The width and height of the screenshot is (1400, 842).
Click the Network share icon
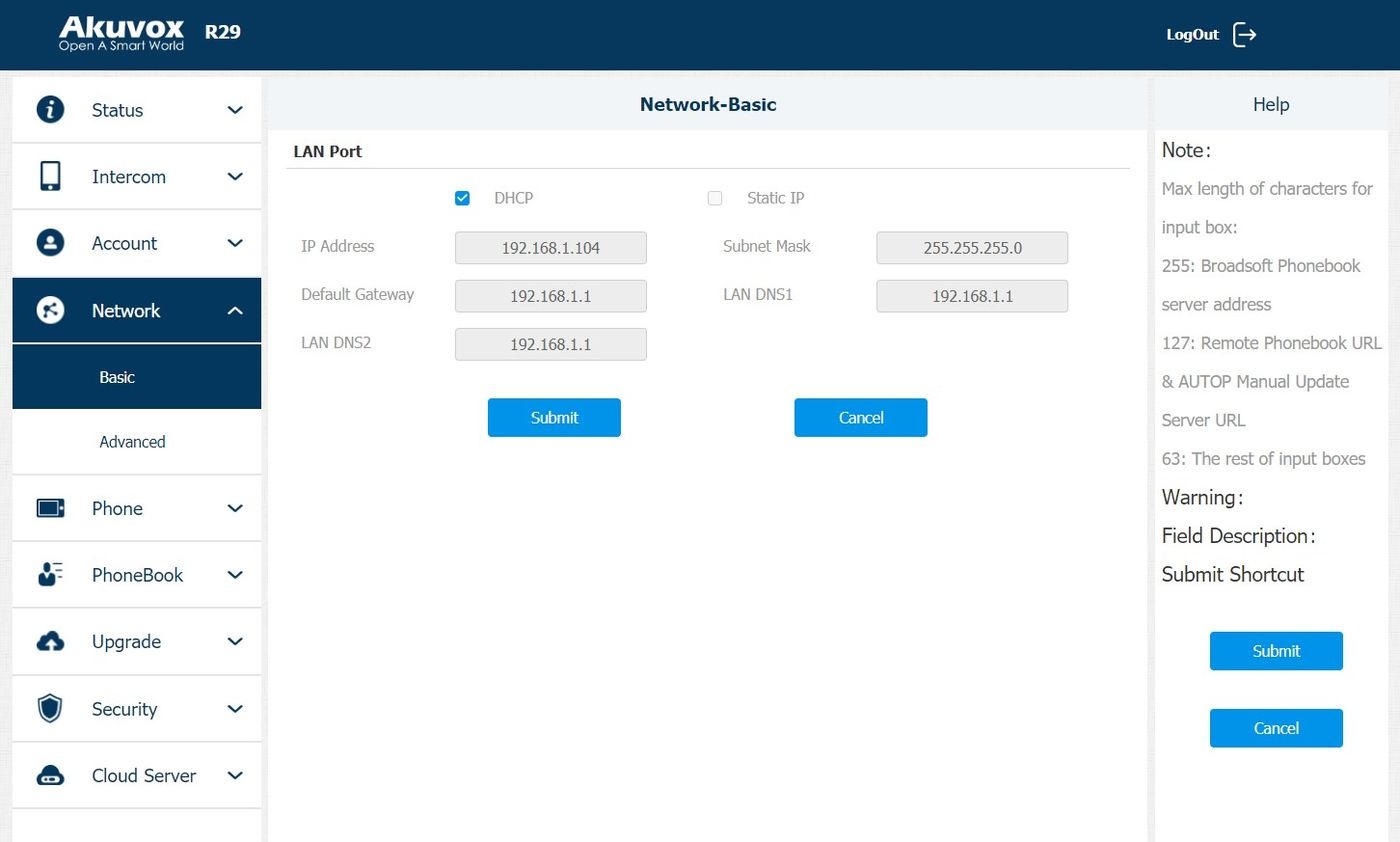pos(50,310)
